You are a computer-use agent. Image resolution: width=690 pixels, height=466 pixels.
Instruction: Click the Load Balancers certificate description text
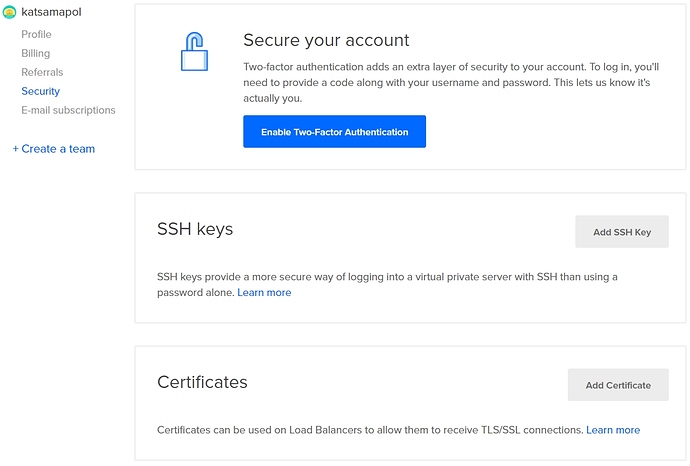pyautogui.click(x=370, y=430)
